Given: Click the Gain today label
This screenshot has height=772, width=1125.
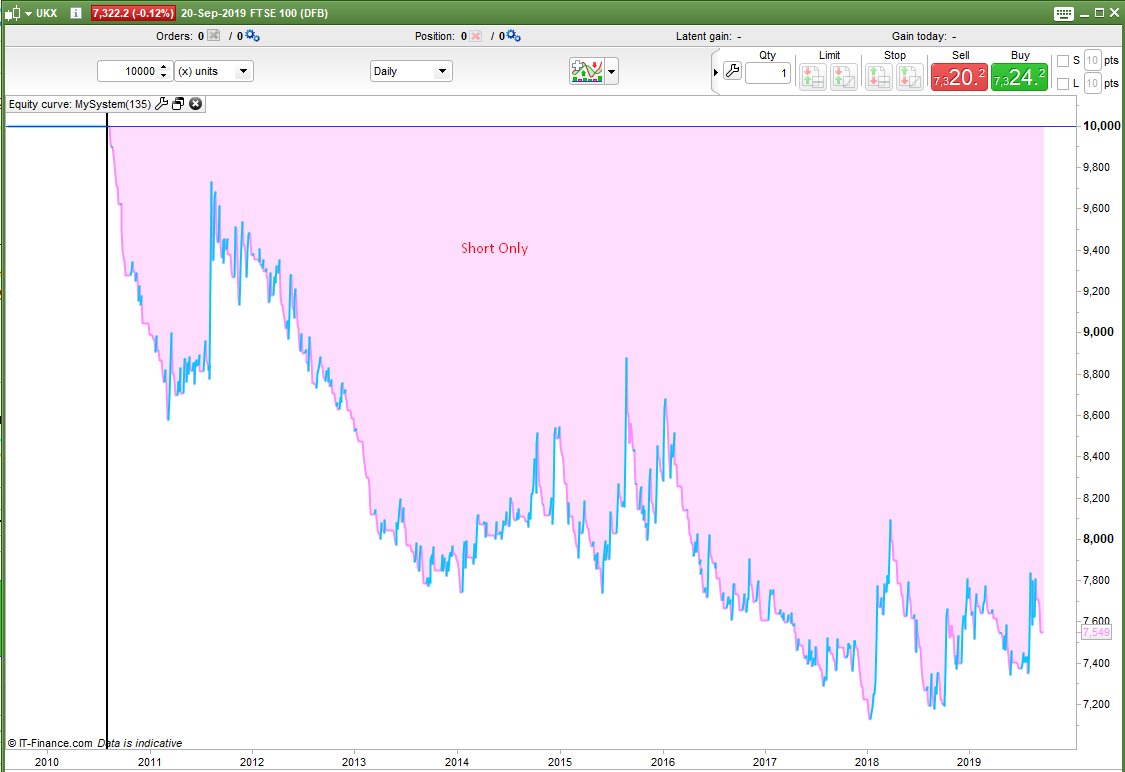Looking at the screenshot, I should [919, 36].
